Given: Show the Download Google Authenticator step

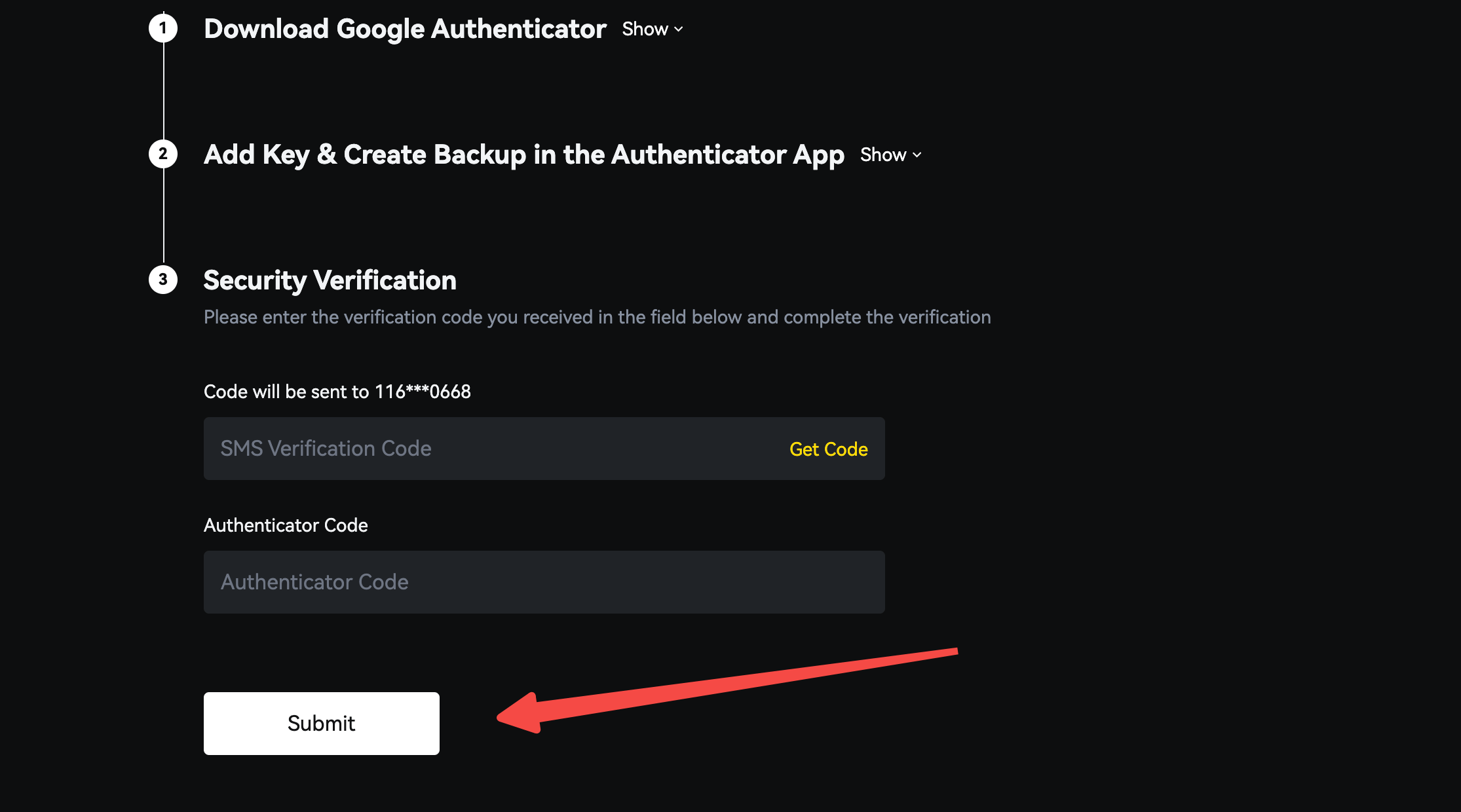Looking at the screenshot, I should click(x=645, y=29).
